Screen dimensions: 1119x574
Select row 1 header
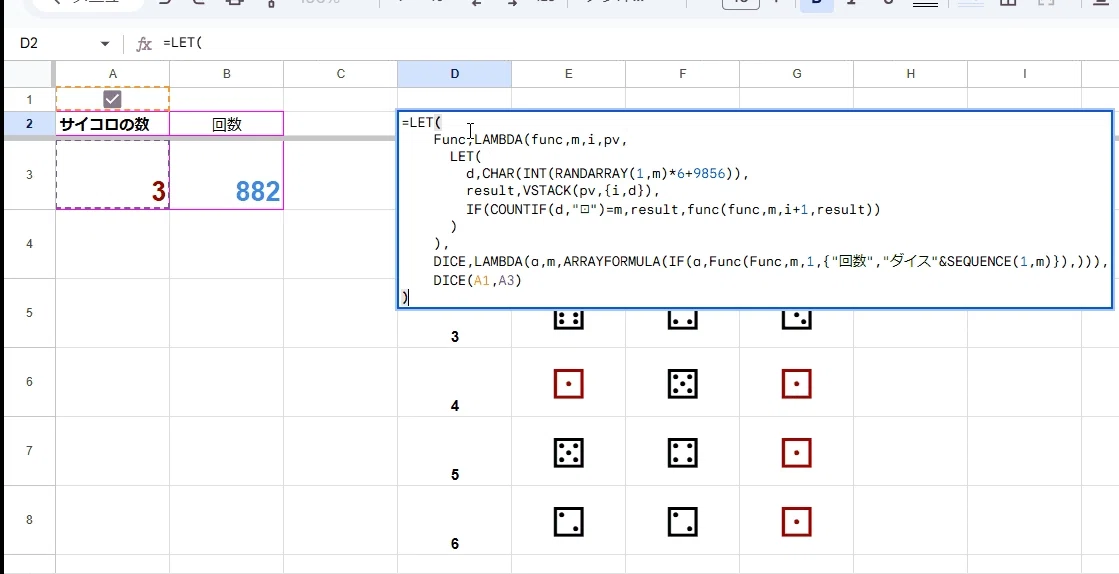[29, 99]
